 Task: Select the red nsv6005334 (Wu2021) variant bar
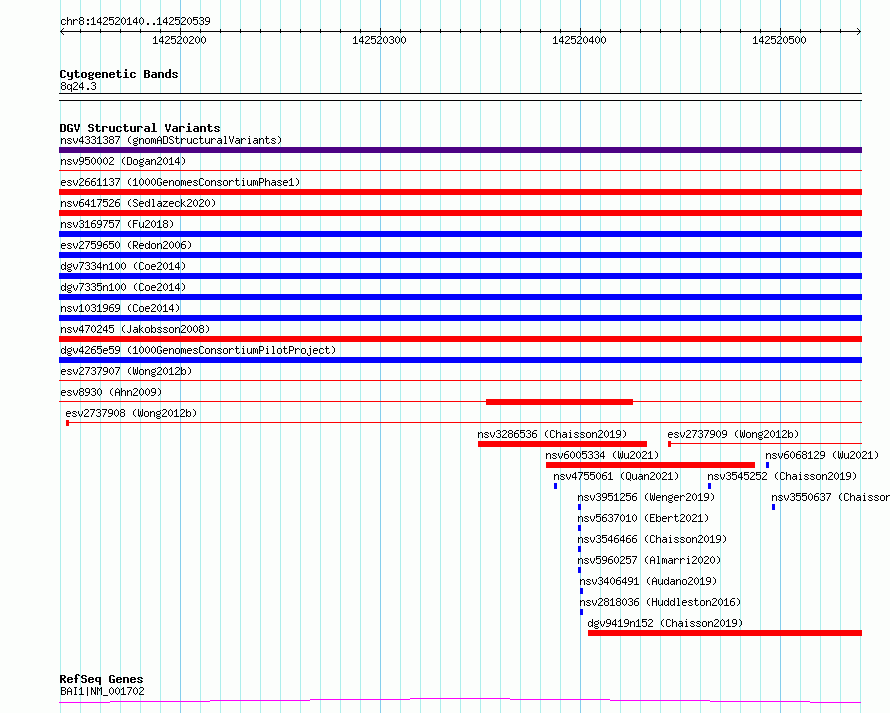tap(650, 465)
